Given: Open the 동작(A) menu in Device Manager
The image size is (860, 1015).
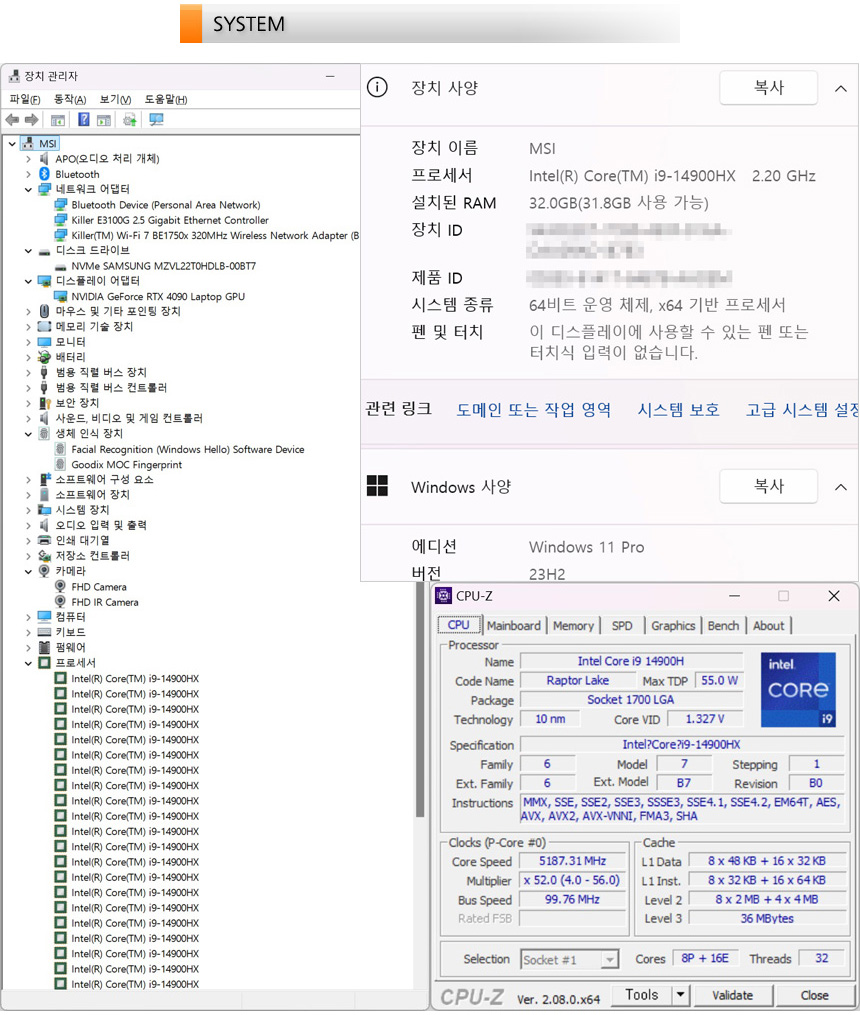Looking at the screenshot, I should (69, 99).
